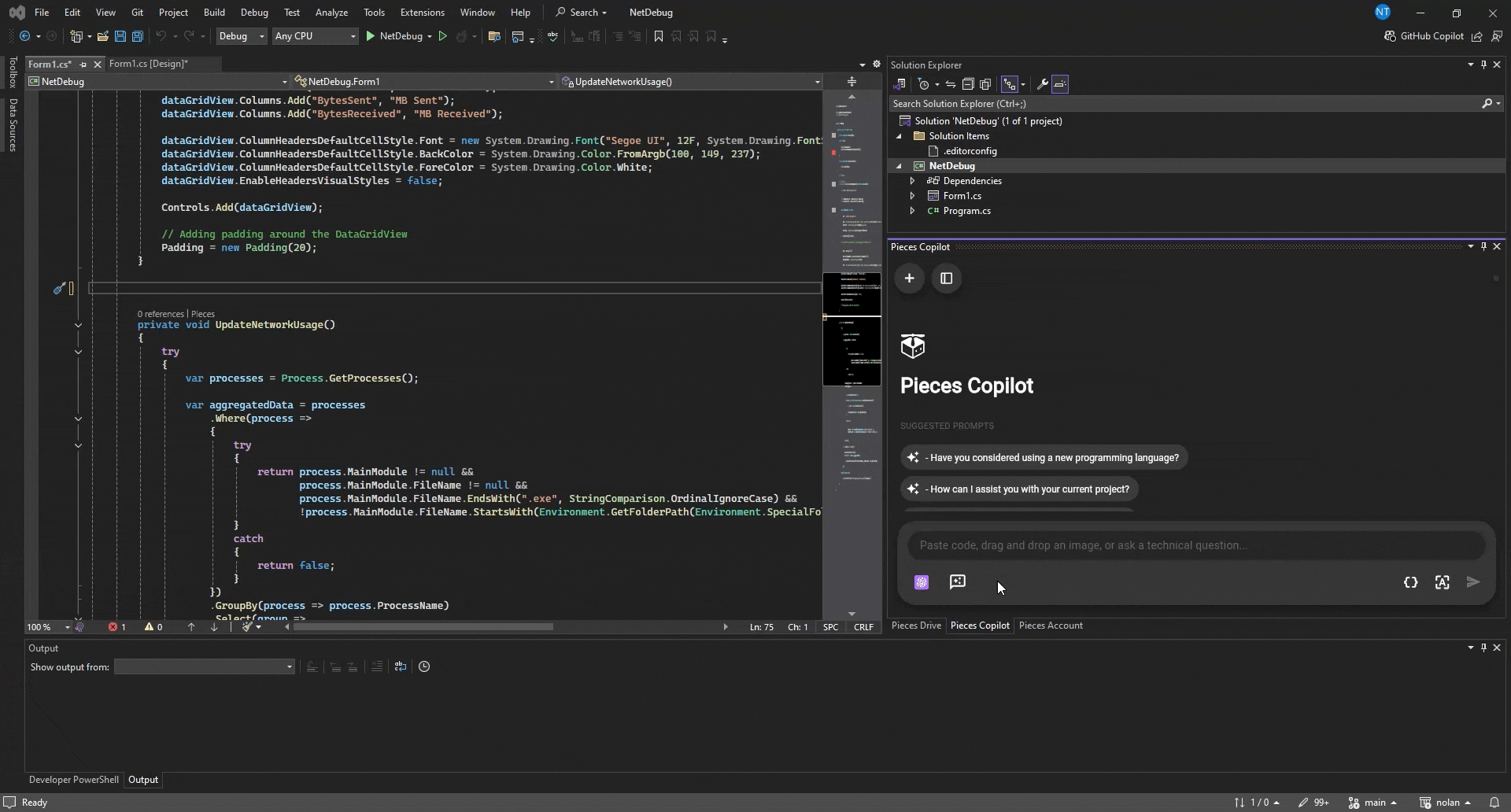
Task: Open the Analyze menu
Action: (x=331, y=13)
